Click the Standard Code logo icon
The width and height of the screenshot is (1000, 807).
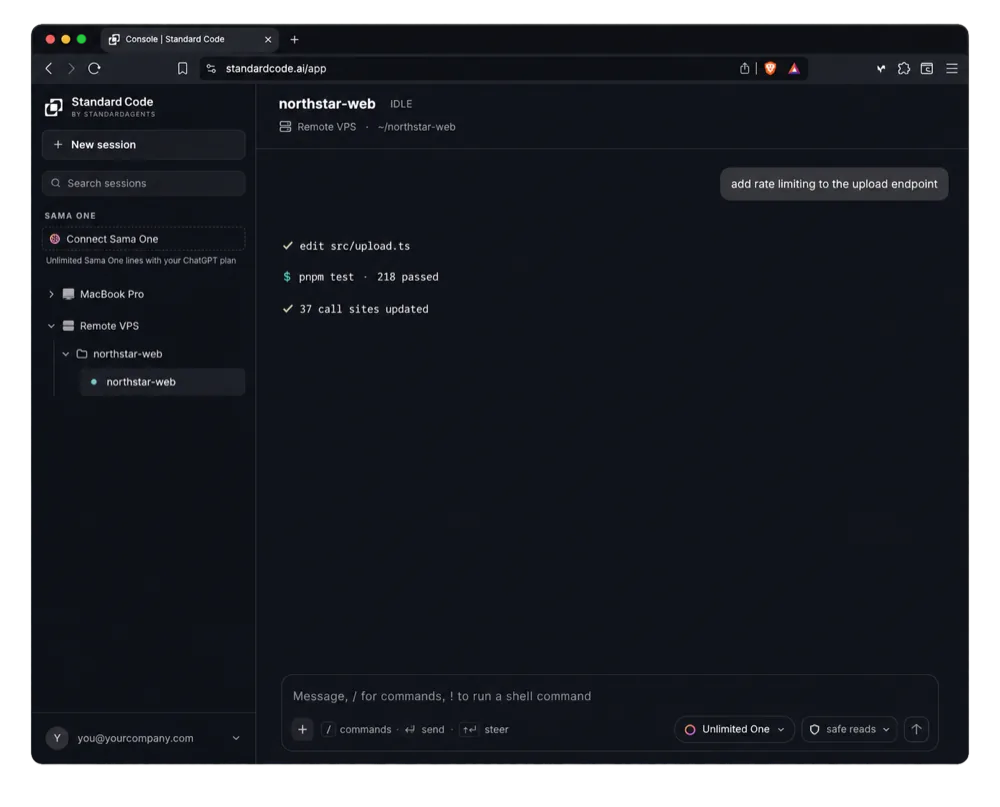tap(54, 107)
